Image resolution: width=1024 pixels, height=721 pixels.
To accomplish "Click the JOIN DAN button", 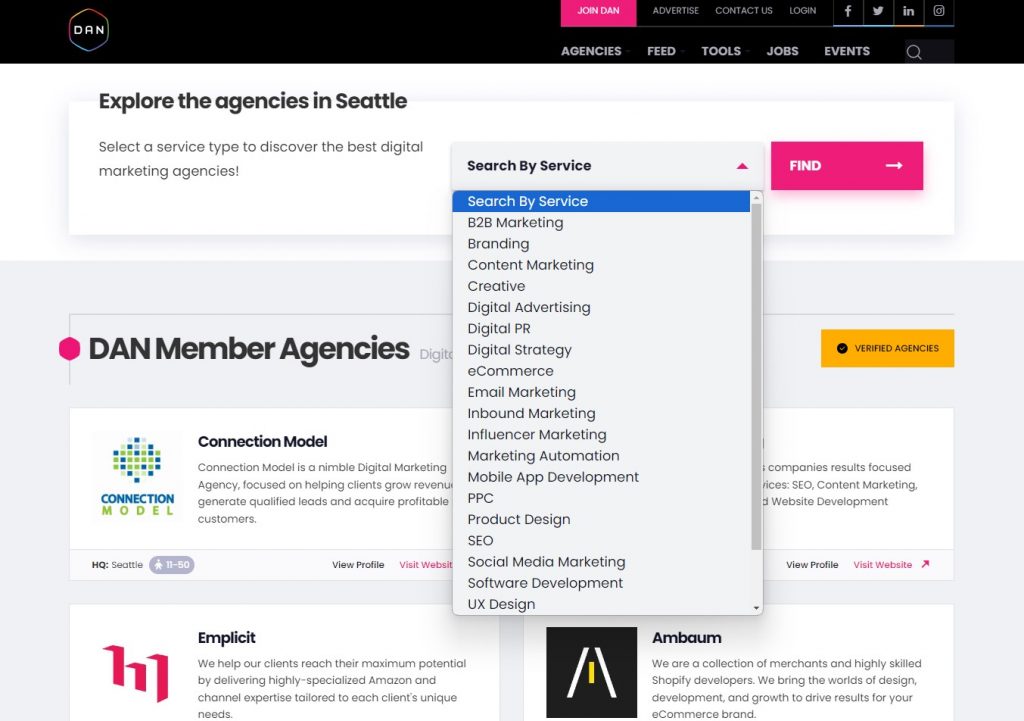I will coord(598,11).
